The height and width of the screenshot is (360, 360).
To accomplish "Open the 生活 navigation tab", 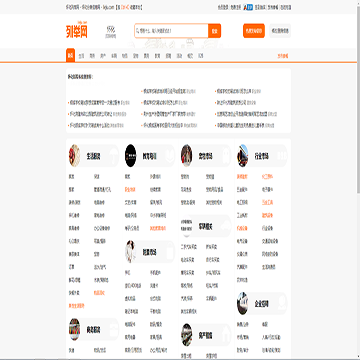I will tap(81, 56).
